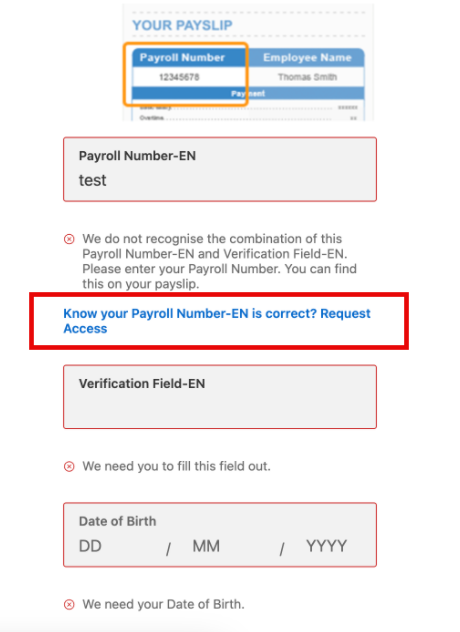This screenshot has width=460, height=632.
Task: Click the Payroll Number-EN input containing 'test'
Action: click(x=220, y=169)
